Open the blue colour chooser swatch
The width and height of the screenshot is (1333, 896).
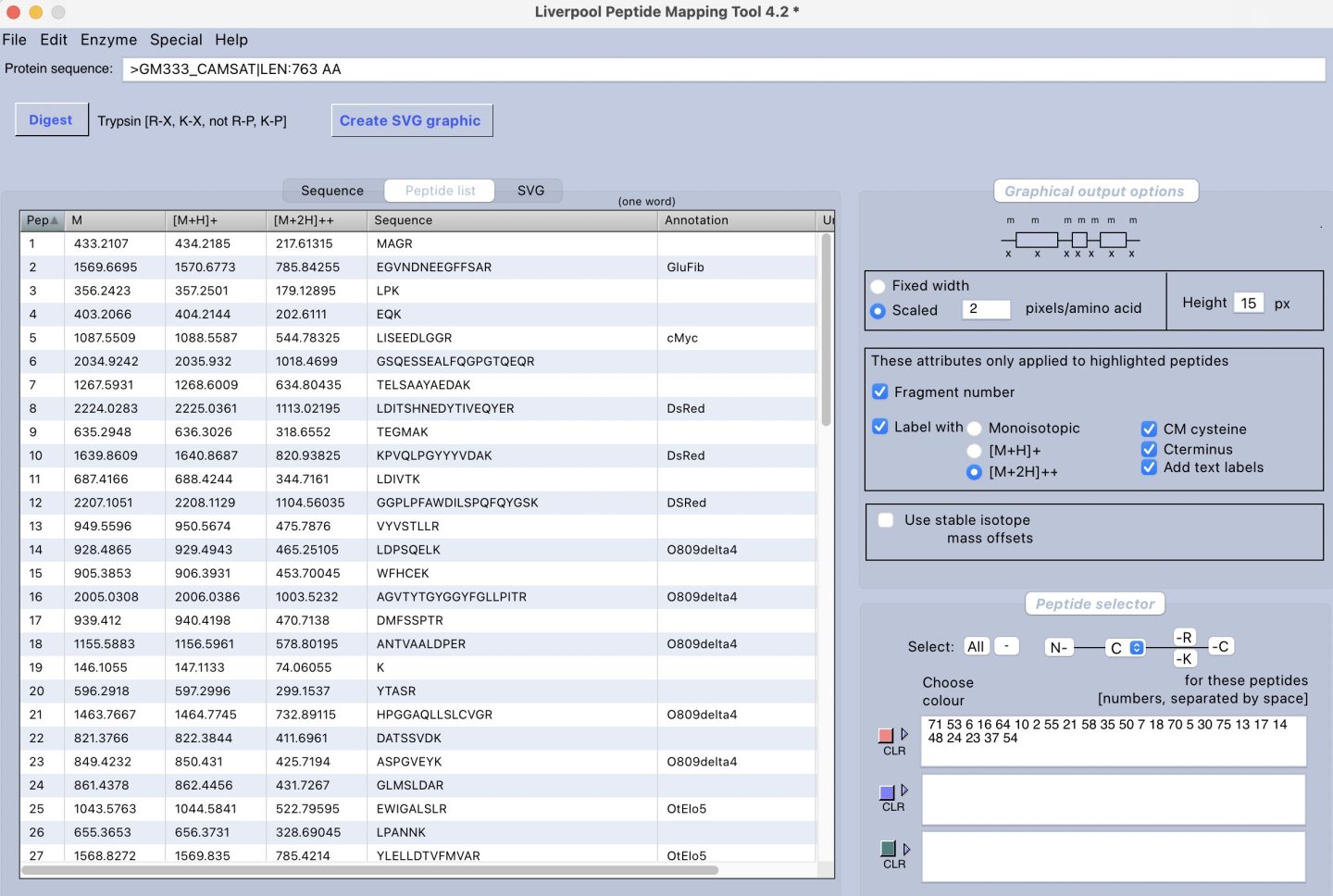click(x=887, y=792)
